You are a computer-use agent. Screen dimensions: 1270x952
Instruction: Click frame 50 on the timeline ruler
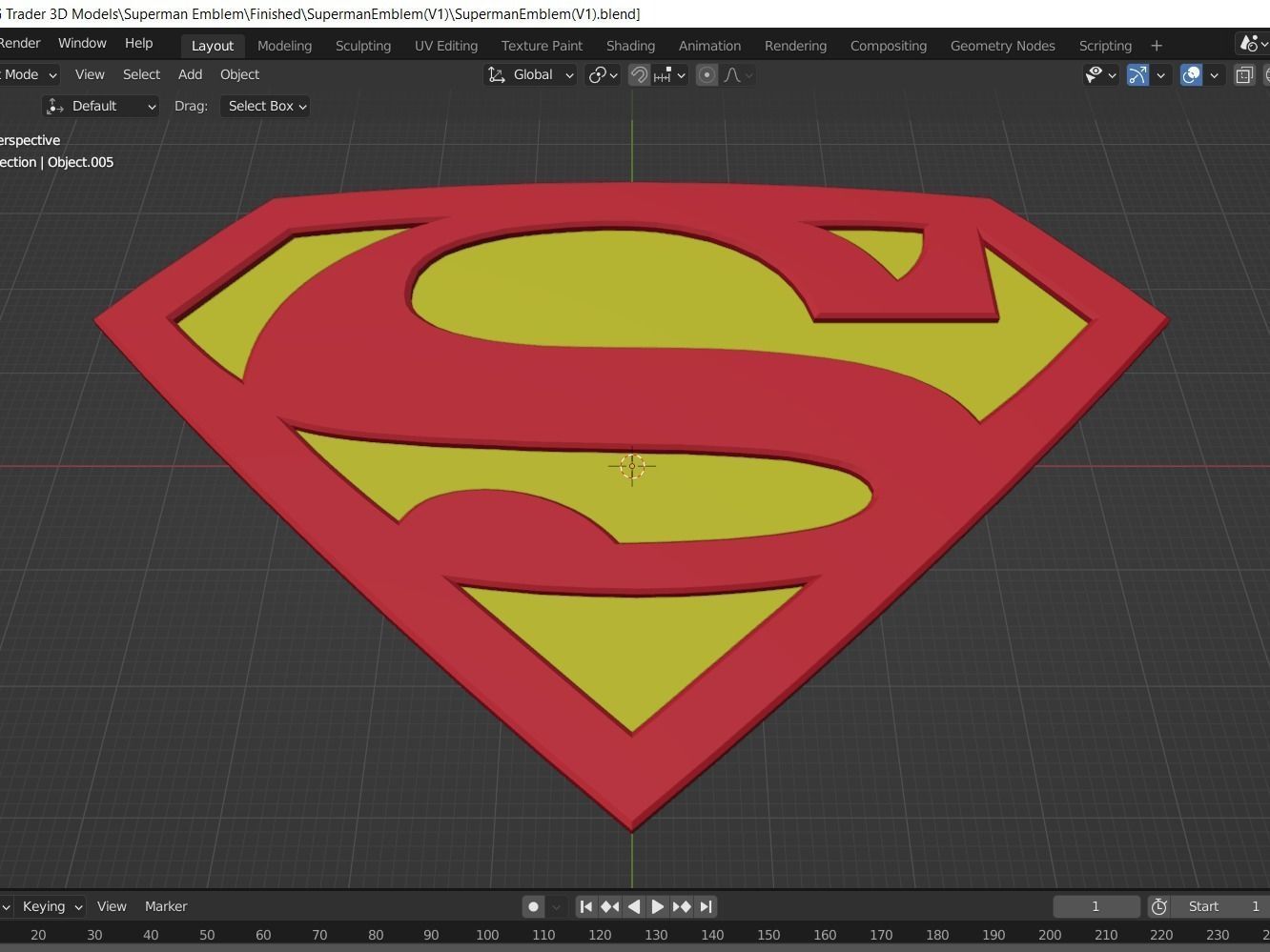[x=207, y=935]
